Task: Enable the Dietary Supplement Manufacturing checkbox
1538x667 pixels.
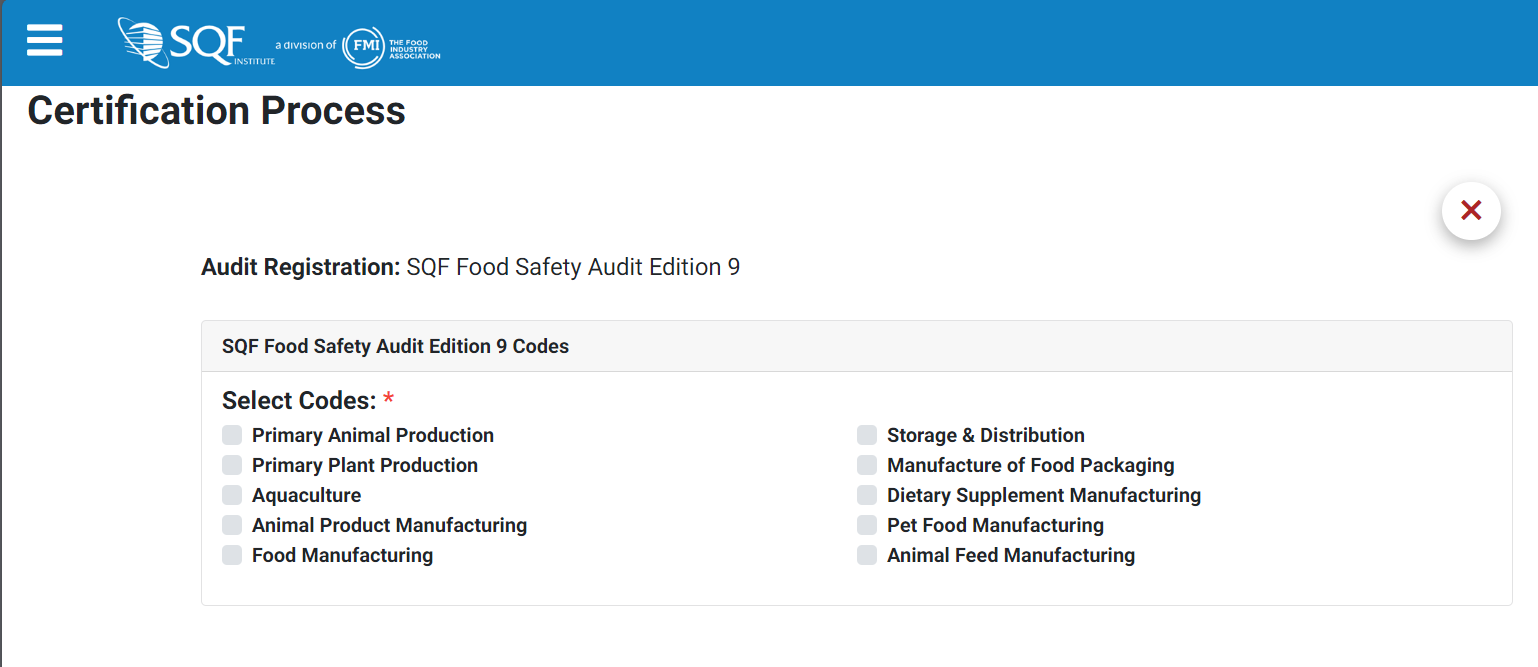Action: click(867, 495)
